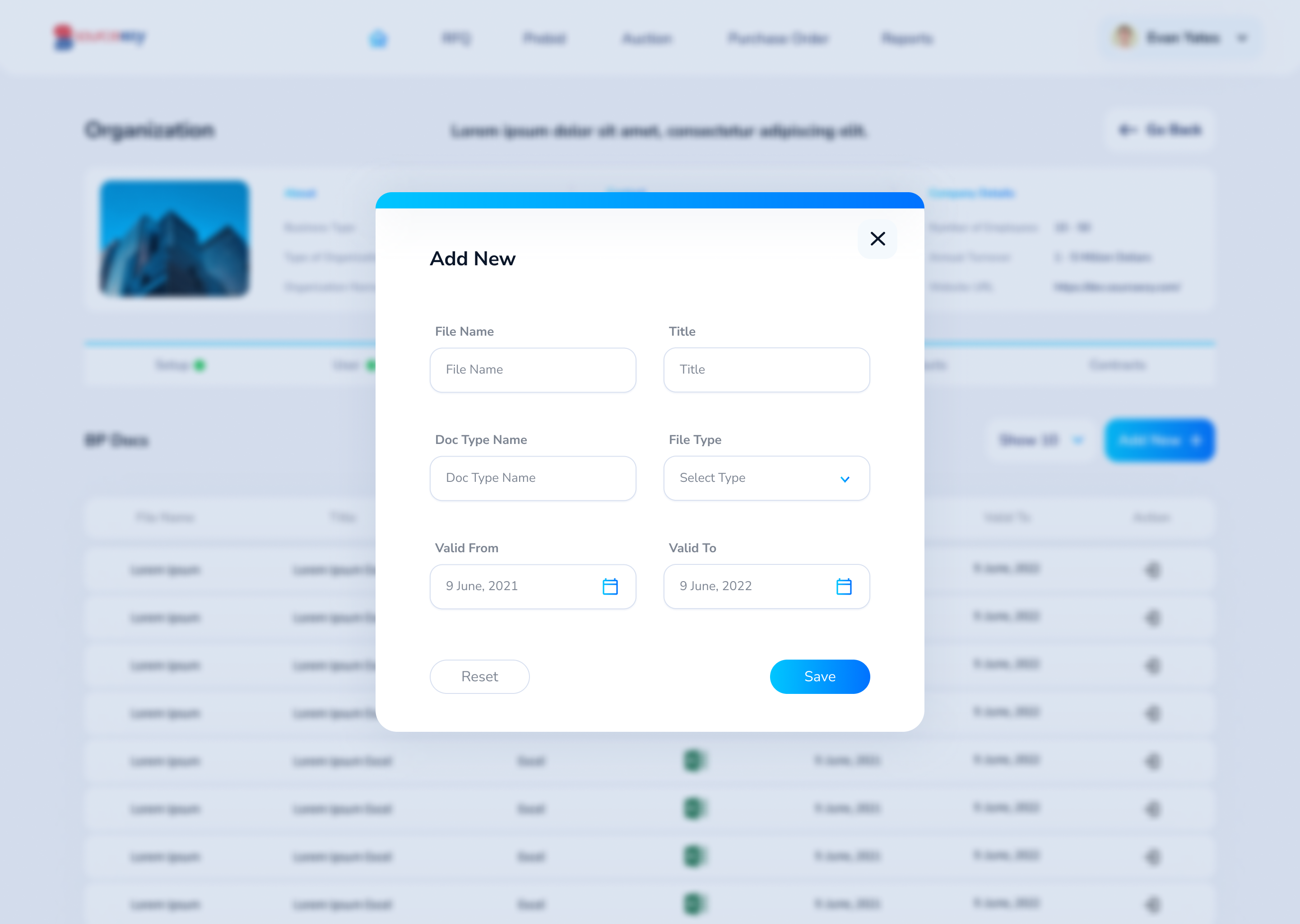
Task: Open the user profile dropdown
Action: click(x=1181, y=37)
